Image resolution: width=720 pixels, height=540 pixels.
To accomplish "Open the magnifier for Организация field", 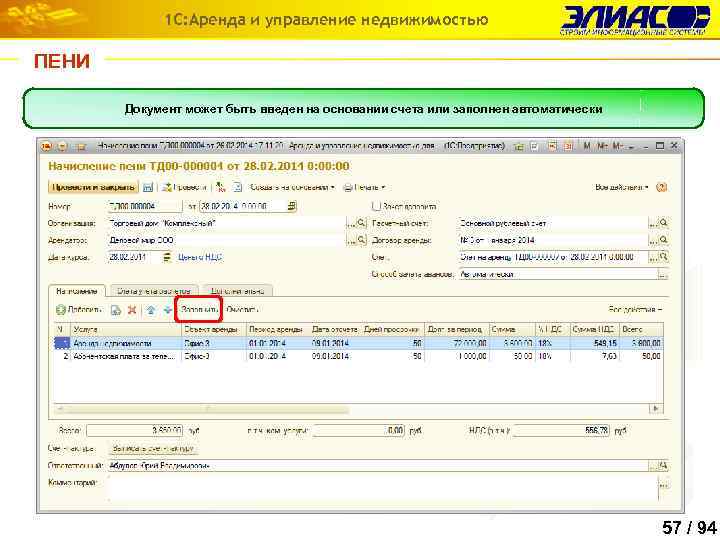I will 362,223.
